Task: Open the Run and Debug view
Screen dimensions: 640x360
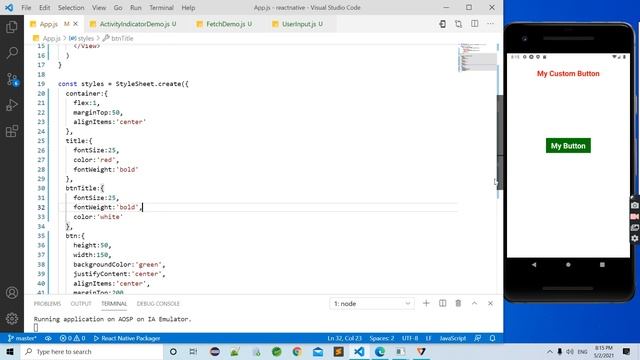Action: (12, 105)
